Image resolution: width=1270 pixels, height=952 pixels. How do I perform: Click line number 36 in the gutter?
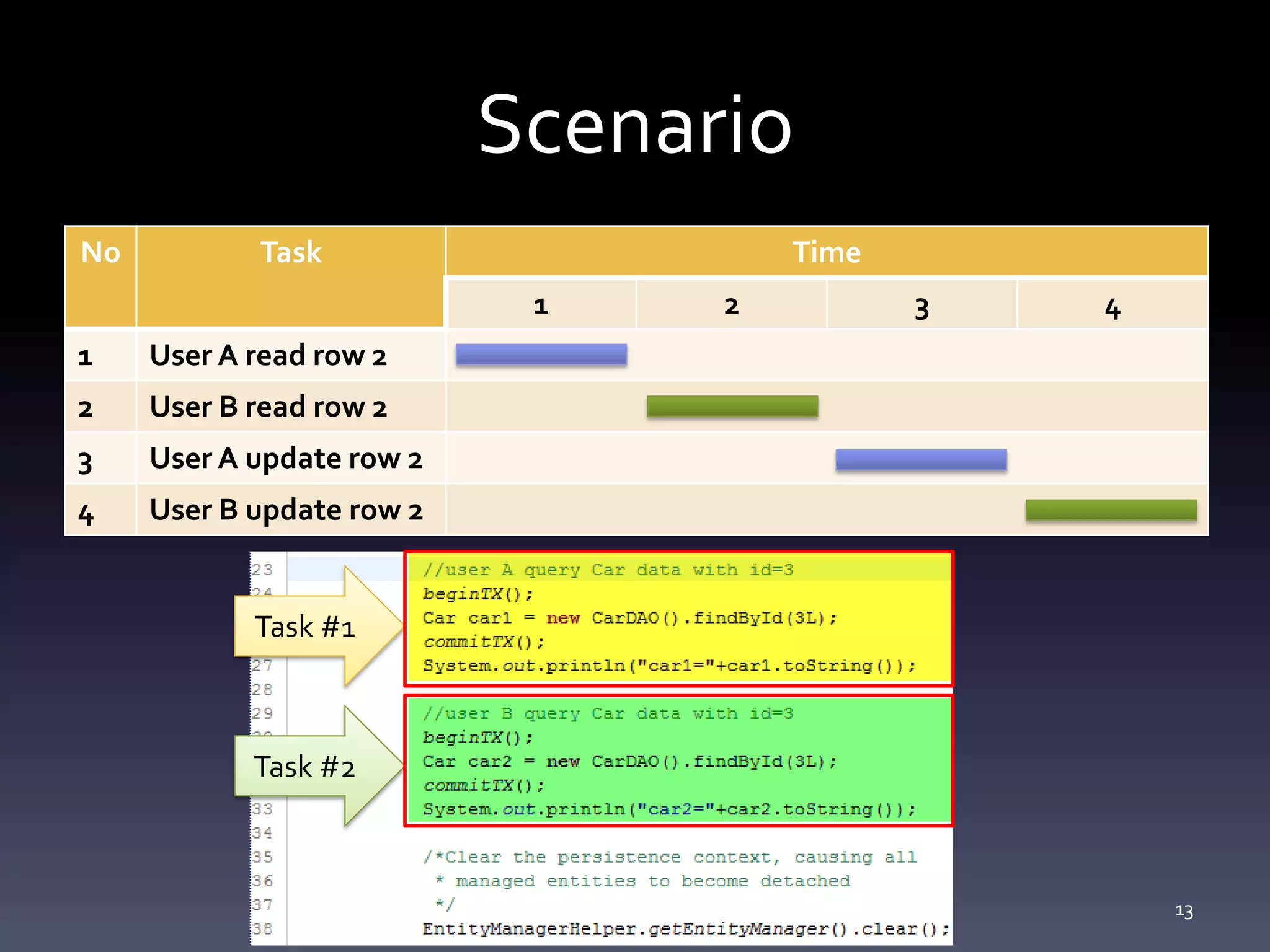(x=262, y=881)
